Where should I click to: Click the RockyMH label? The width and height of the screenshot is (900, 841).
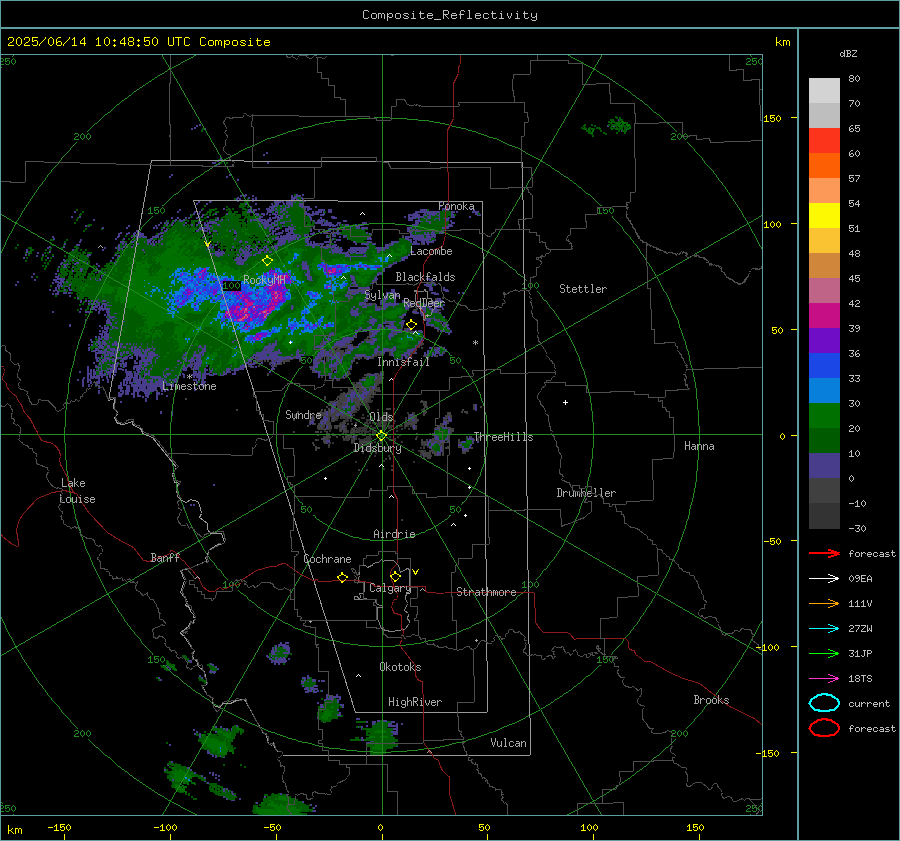click(x=264, y=280)
